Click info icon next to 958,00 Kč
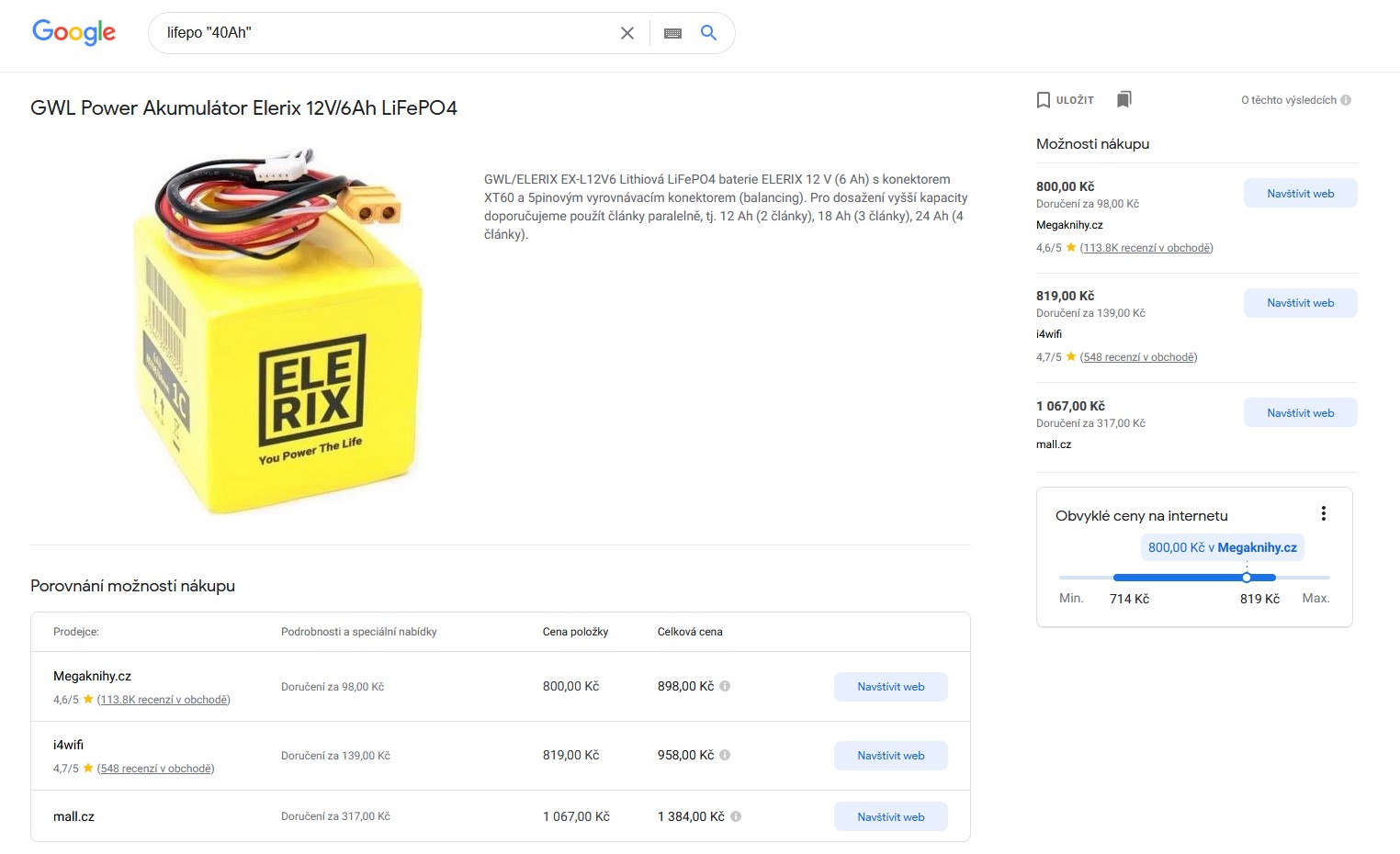 [x=725, y=755]
